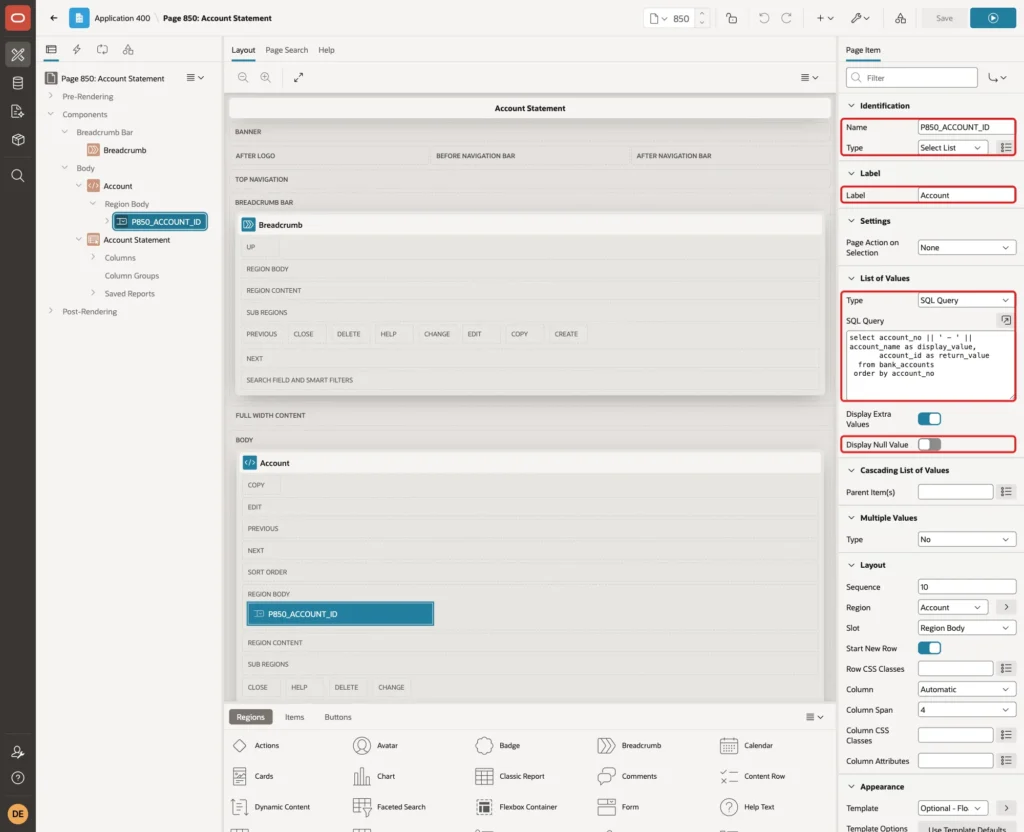Click the Name input field
This screenshot has width=1024, height=832.
coord(965,127)
